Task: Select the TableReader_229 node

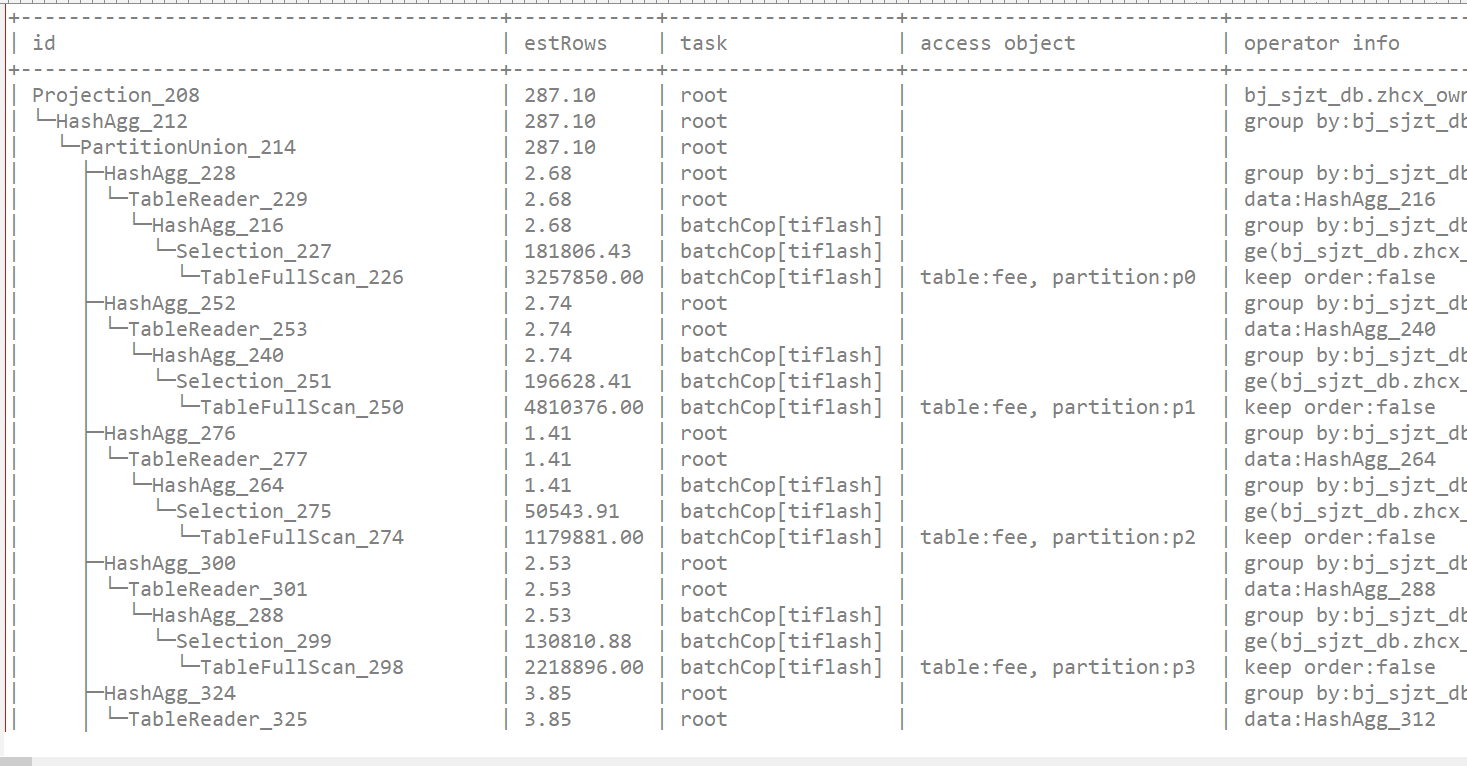Action: point(218,199)
